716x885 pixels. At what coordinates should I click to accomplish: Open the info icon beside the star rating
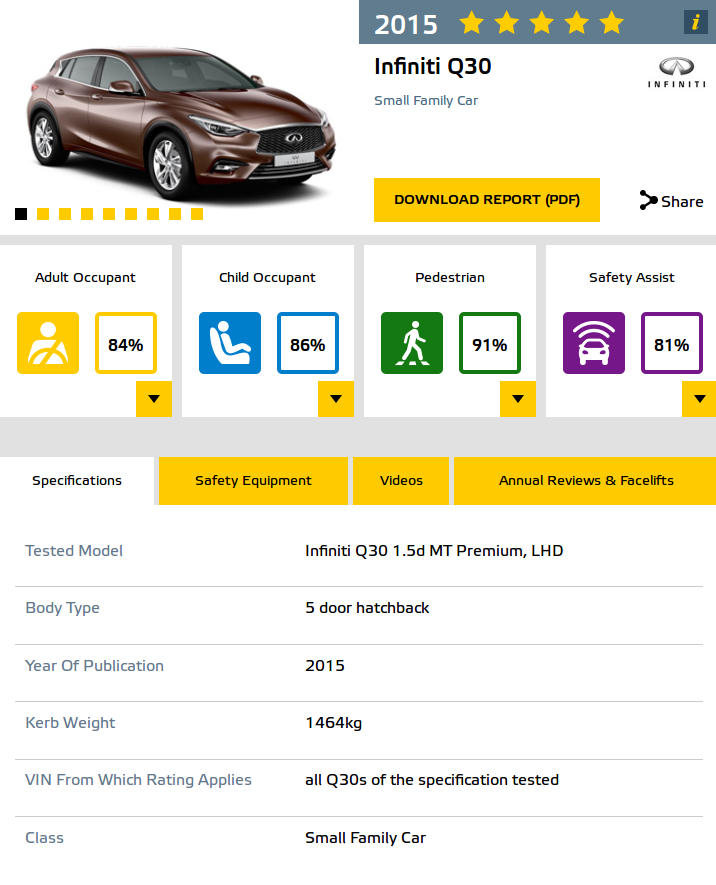695,23
